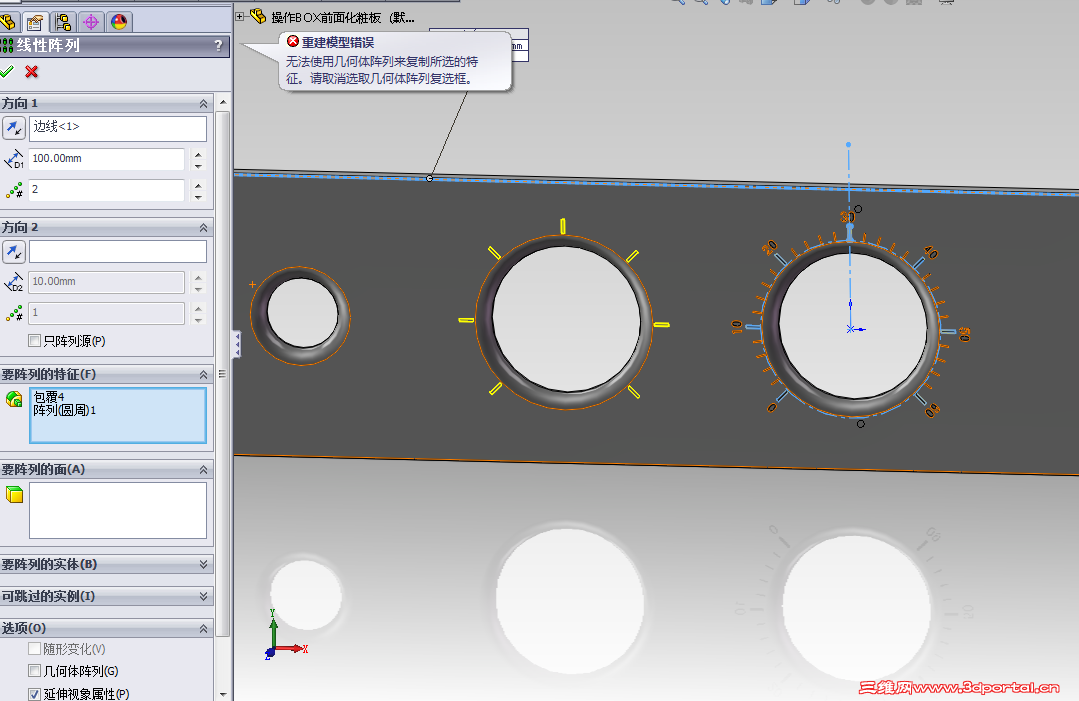The width and height of the screenshot is (1079, 701).
Task: Edit direction 2 instance count field
Action: [x=106, y=313]
